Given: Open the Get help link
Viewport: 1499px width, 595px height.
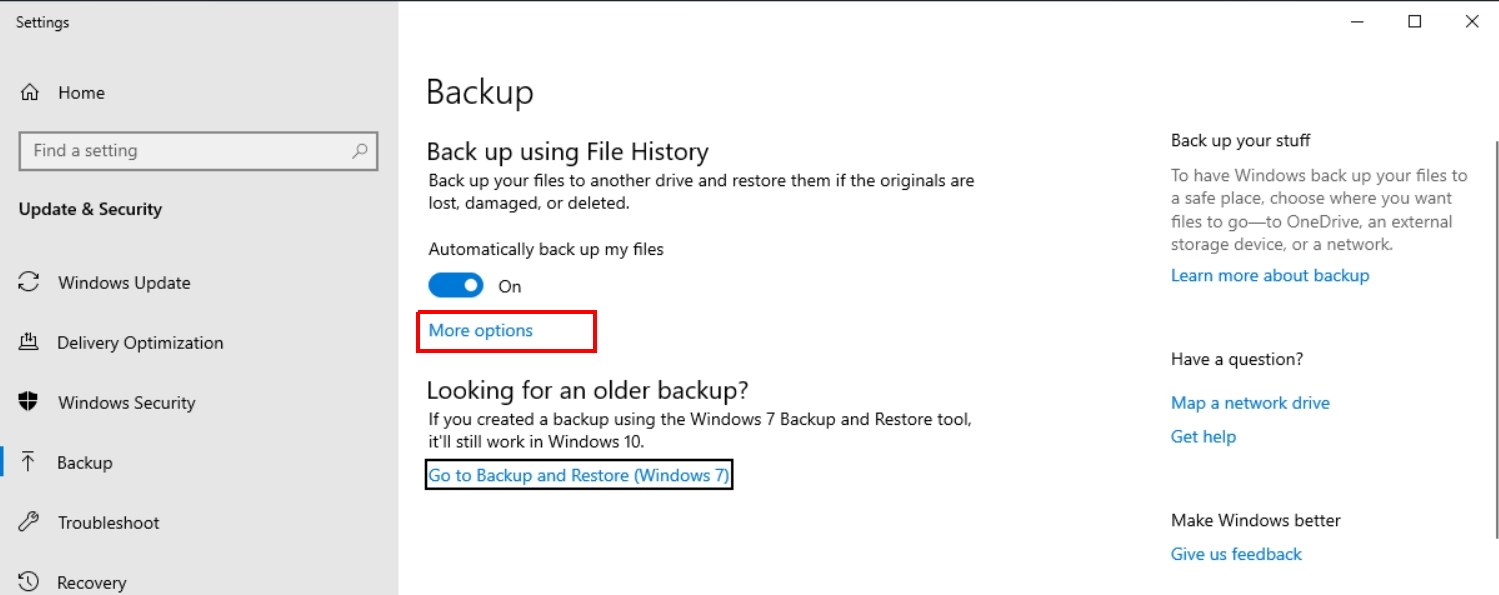Looking at the screenshot, I should pyautogui.click(x=1203, y=437).
